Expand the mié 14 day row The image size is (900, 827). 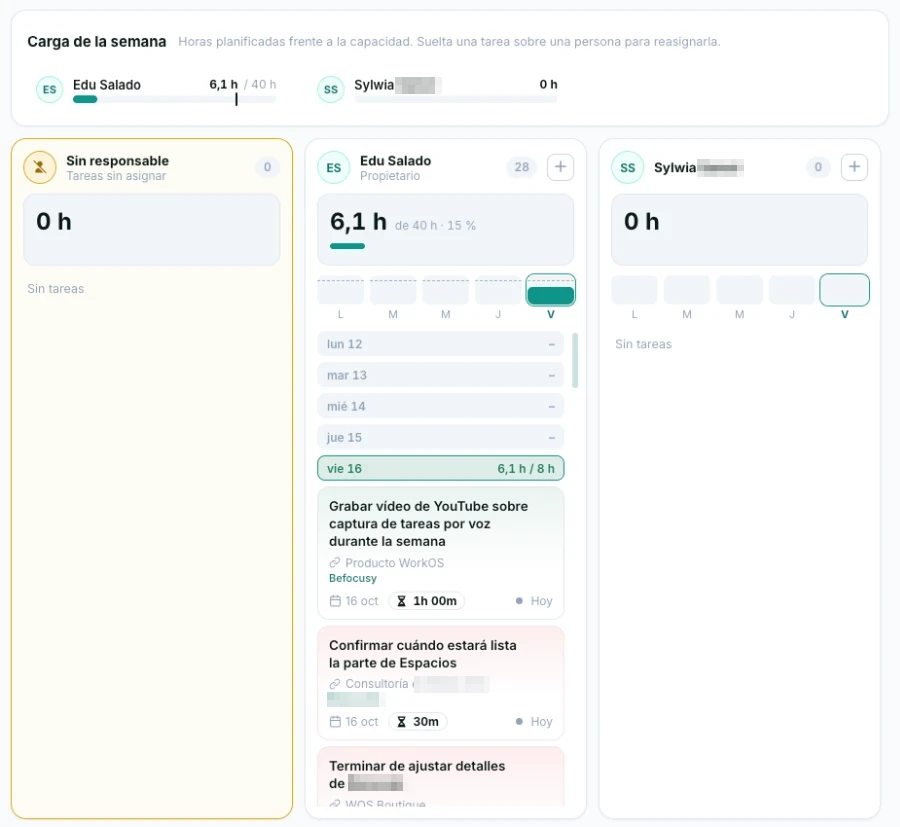click(440, 406)
